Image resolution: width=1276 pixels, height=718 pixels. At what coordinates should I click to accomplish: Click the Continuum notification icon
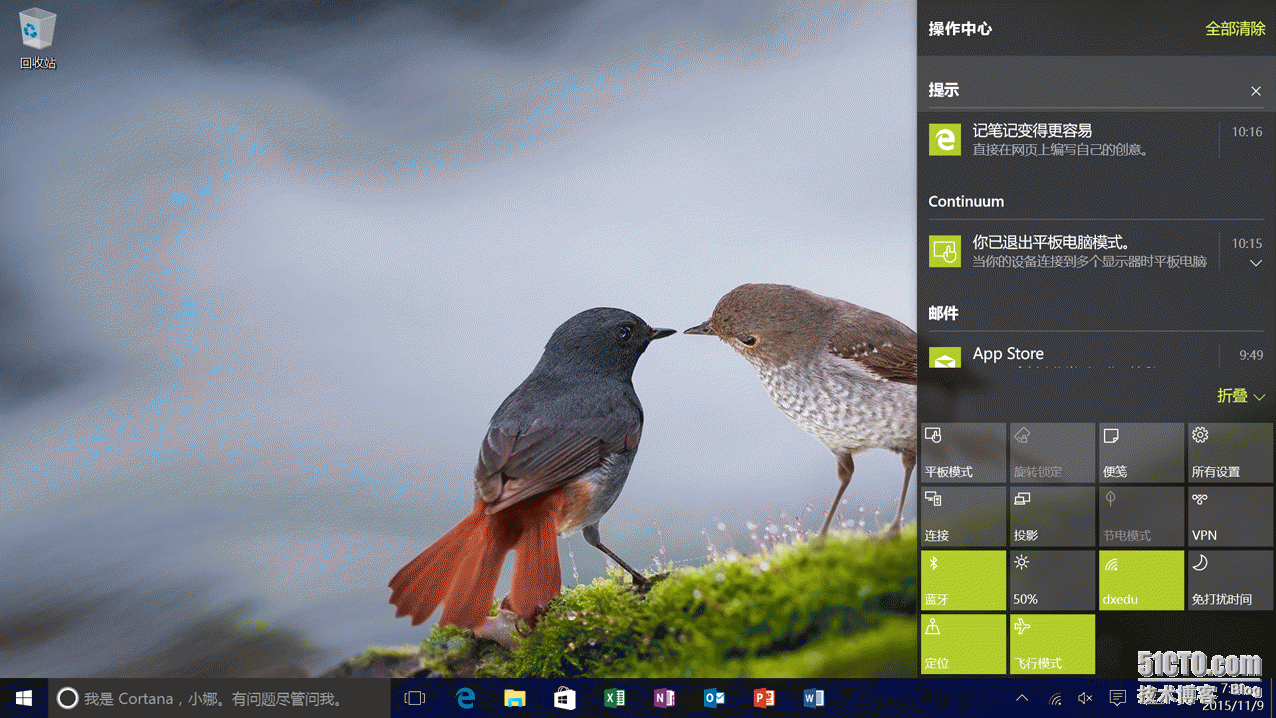click(945, 252)
